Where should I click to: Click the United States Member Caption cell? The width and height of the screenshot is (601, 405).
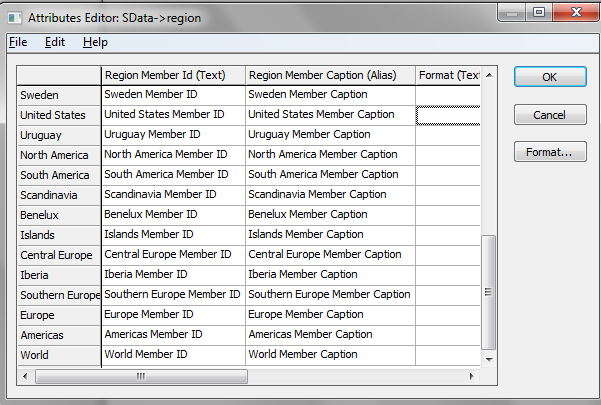(x=330, y=115)
